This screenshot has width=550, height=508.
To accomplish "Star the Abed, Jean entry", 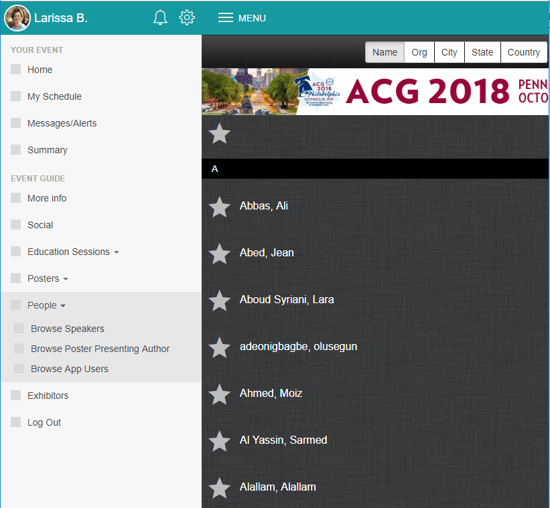I will click(220, 253).
